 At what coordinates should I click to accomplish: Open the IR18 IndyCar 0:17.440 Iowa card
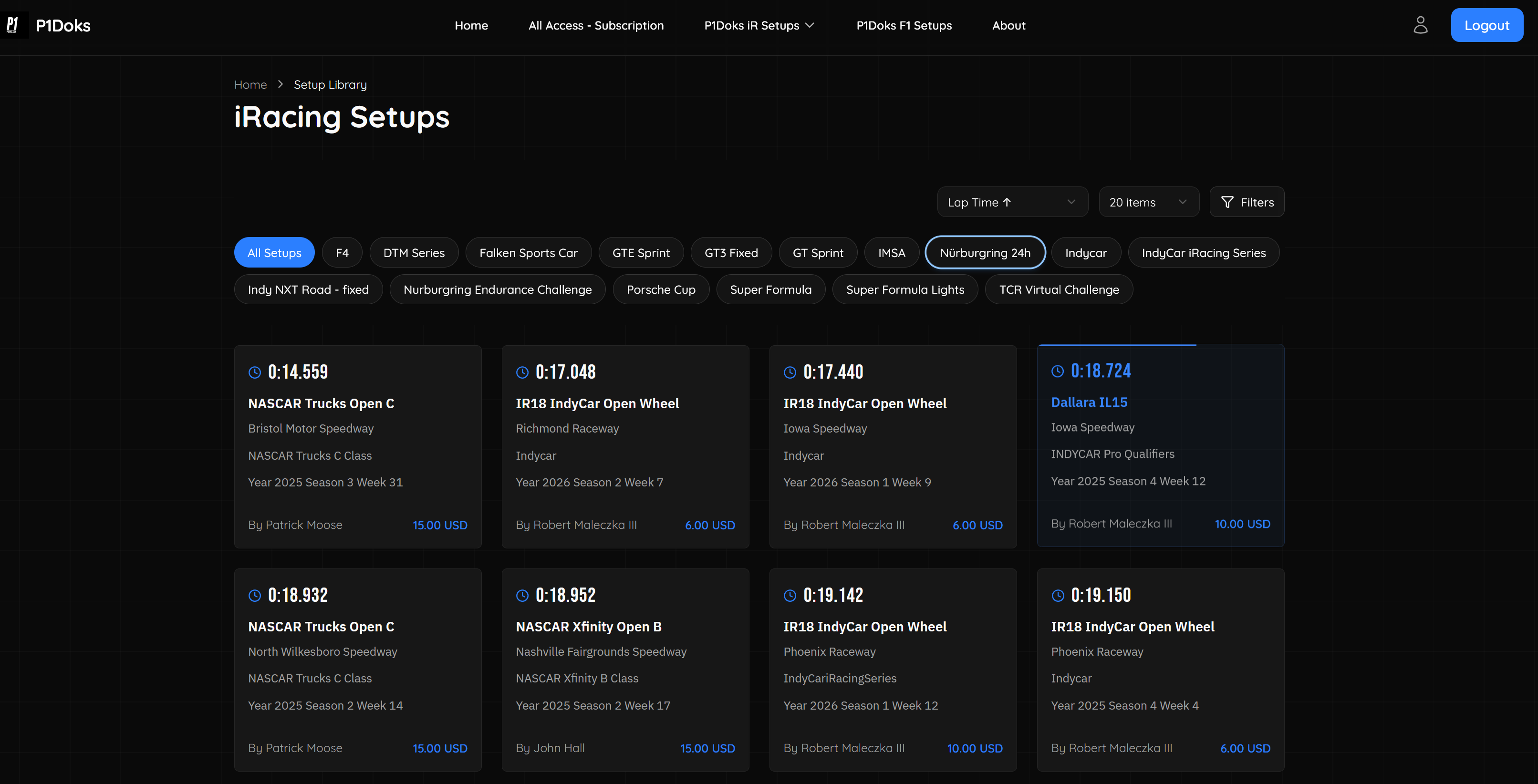coord(893,446)
